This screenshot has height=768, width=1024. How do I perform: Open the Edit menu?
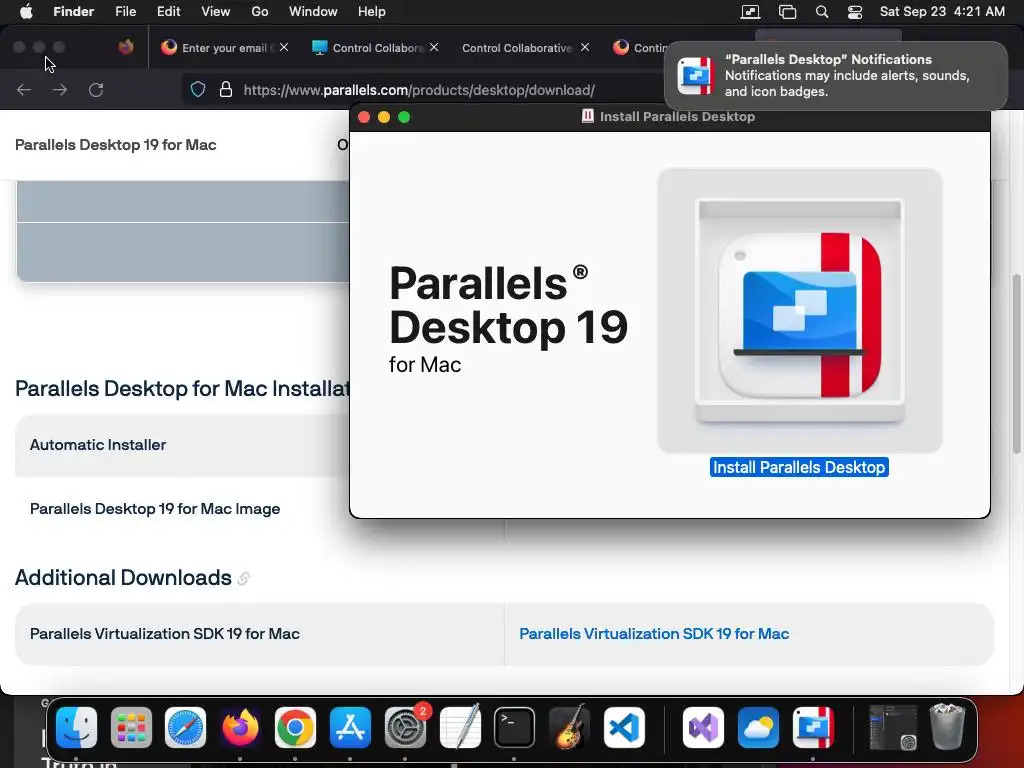(x=168, y=12)
